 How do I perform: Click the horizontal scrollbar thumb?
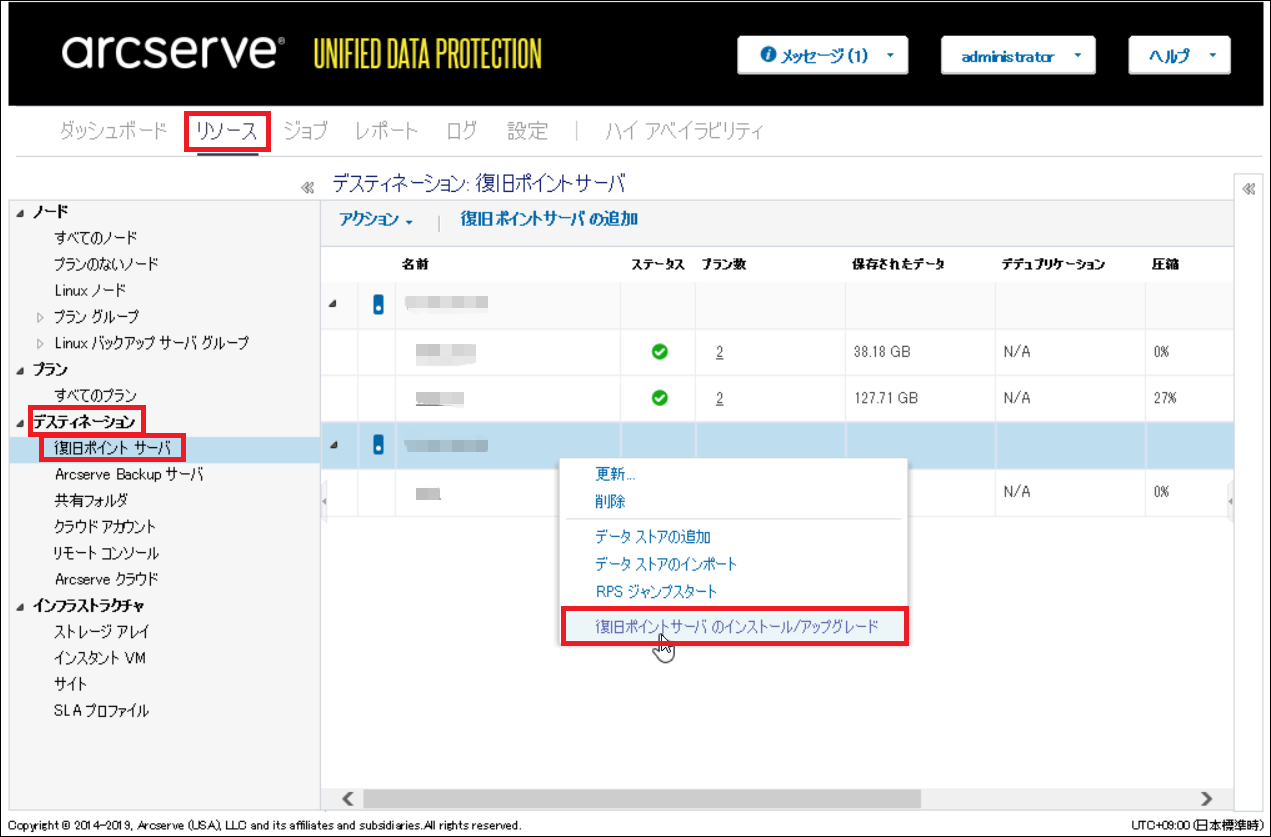[641, 798]
